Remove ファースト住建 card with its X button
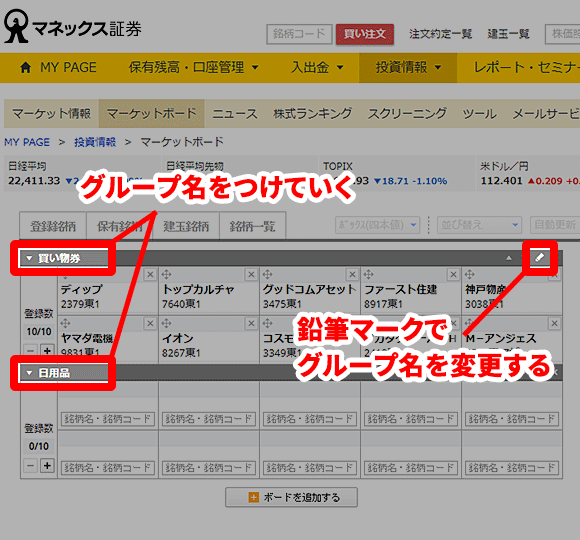 pos(453,274)
